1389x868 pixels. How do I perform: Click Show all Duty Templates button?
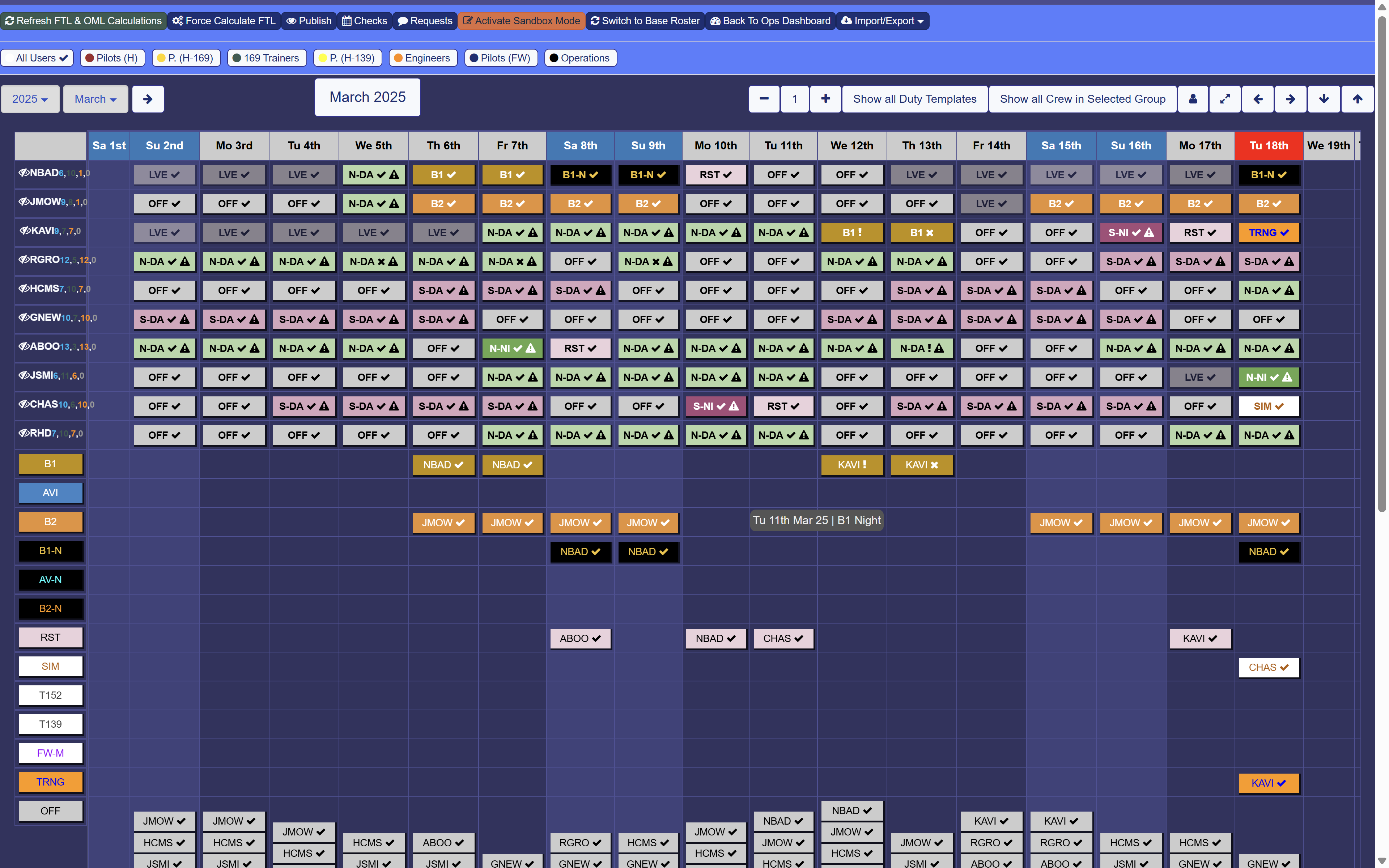coord(914,99)
